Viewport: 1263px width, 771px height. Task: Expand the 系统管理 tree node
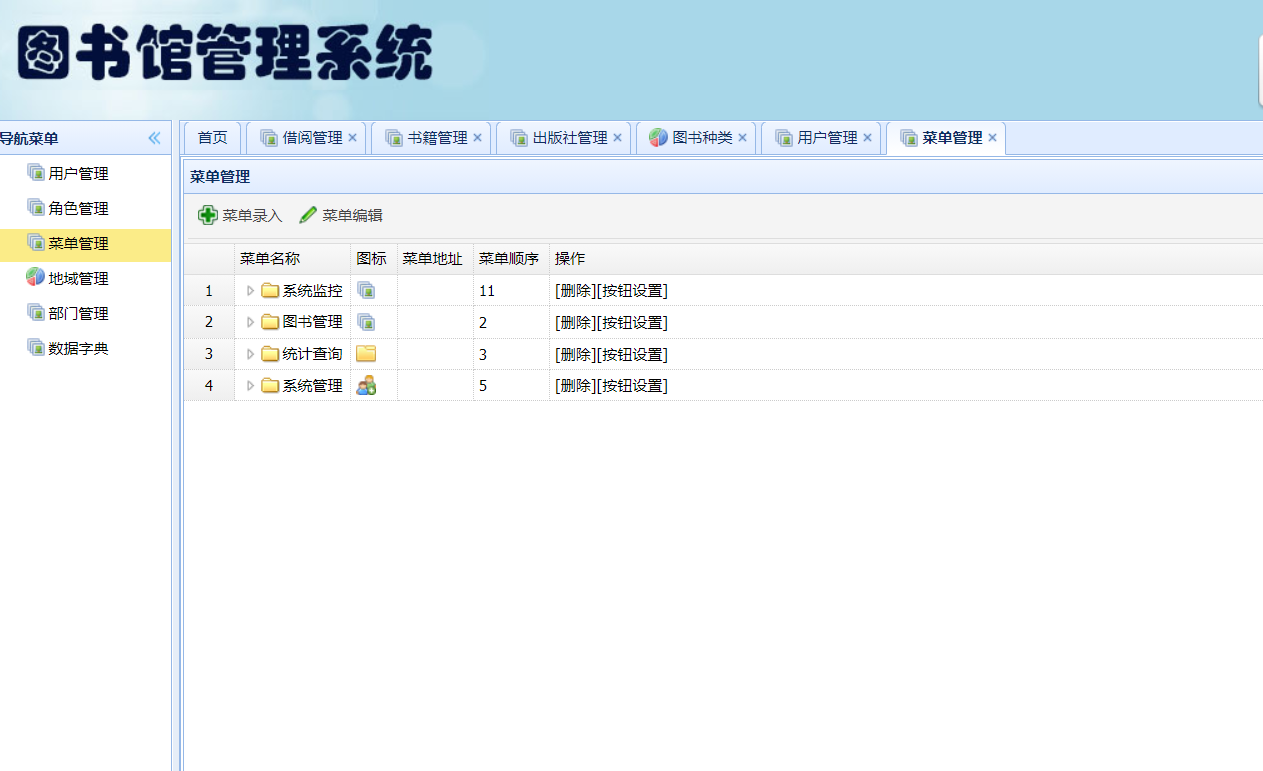click(x=250, y=385)
